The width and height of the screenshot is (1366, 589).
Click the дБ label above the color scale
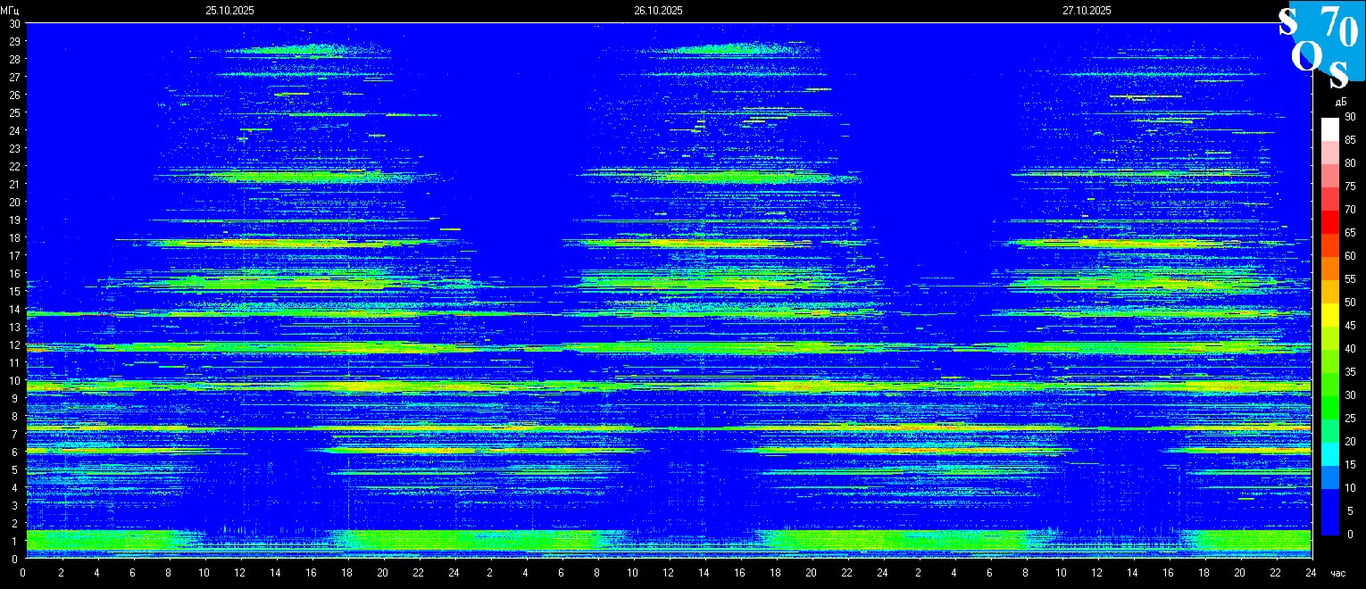coord(1339,102)
